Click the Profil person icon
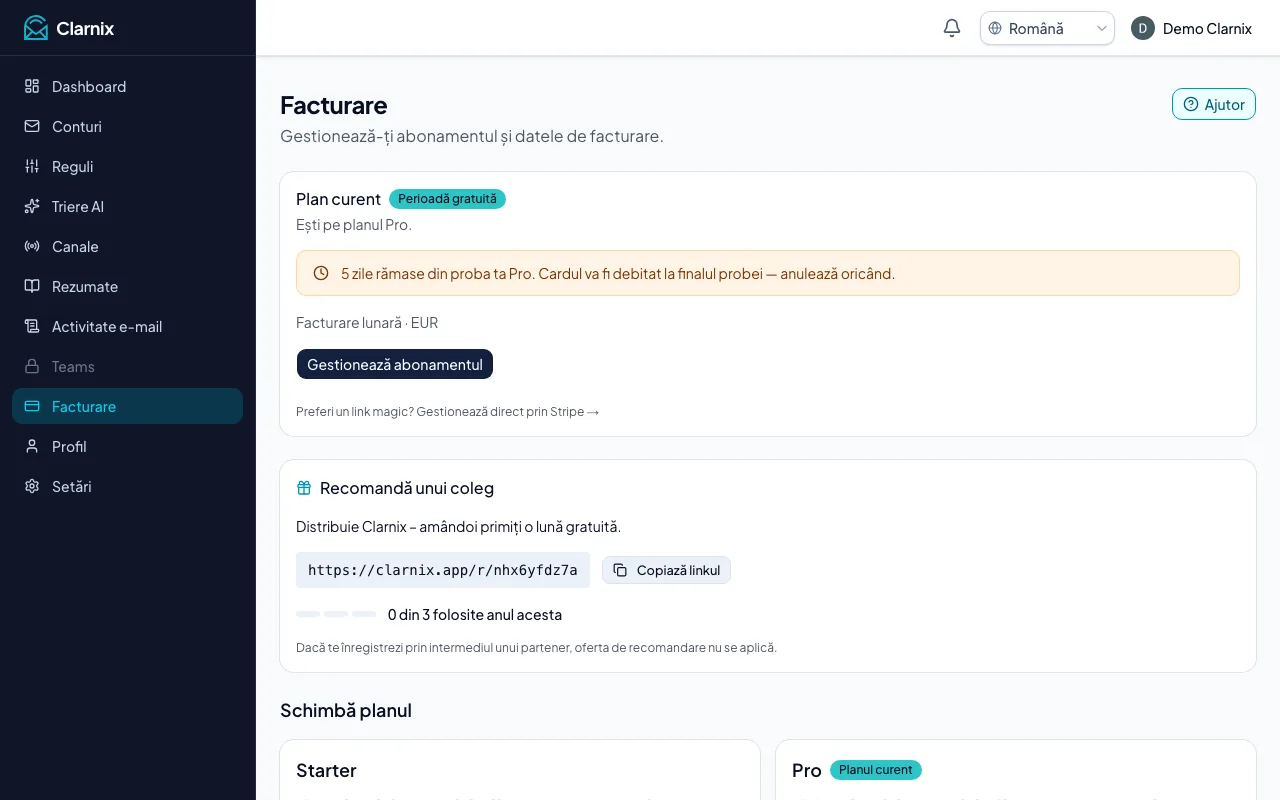 point(32,446)
